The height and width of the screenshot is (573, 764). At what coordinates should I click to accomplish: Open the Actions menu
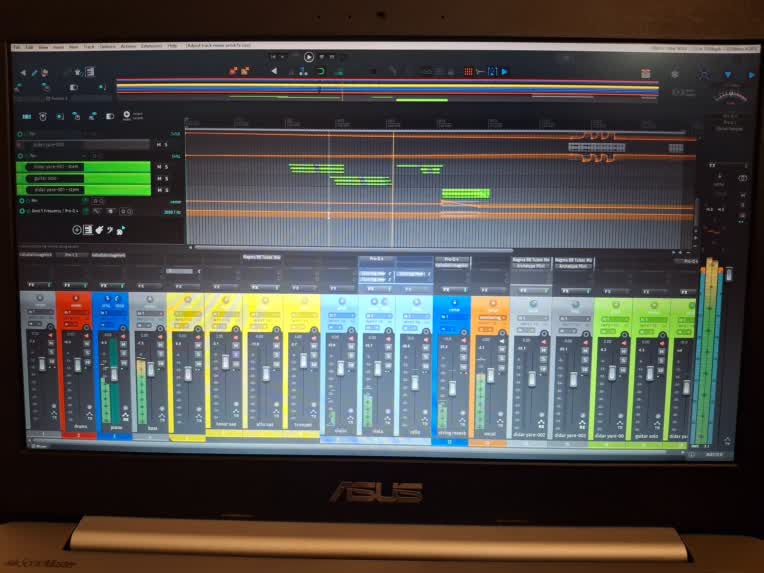128,47
